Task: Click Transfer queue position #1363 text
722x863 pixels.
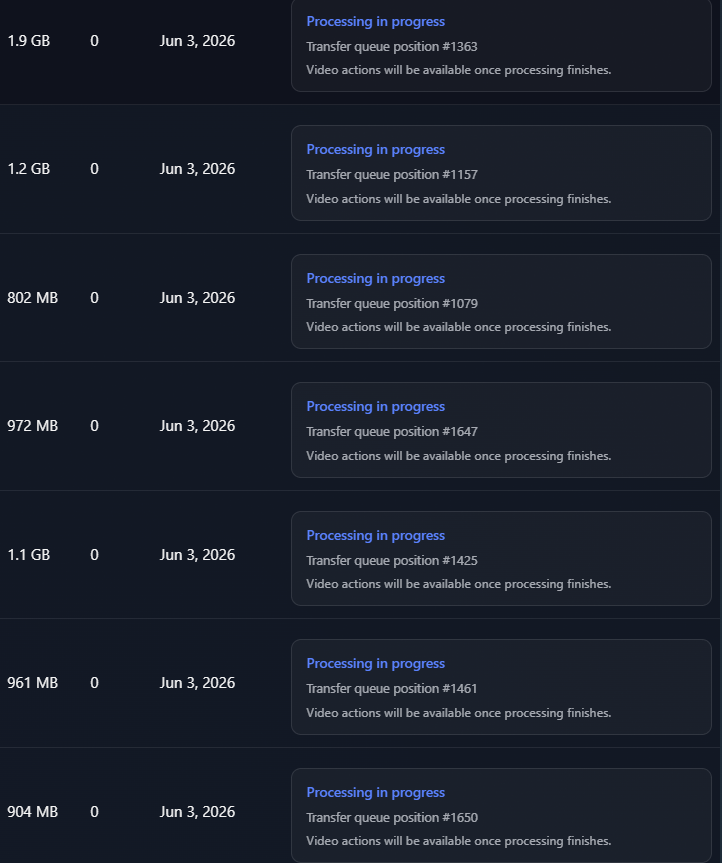Action: (392, 47)
